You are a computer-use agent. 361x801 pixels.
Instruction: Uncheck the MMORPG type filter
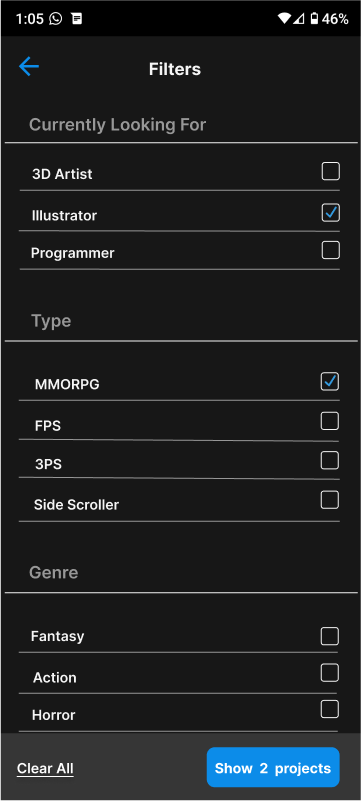(x=329, y=382)
